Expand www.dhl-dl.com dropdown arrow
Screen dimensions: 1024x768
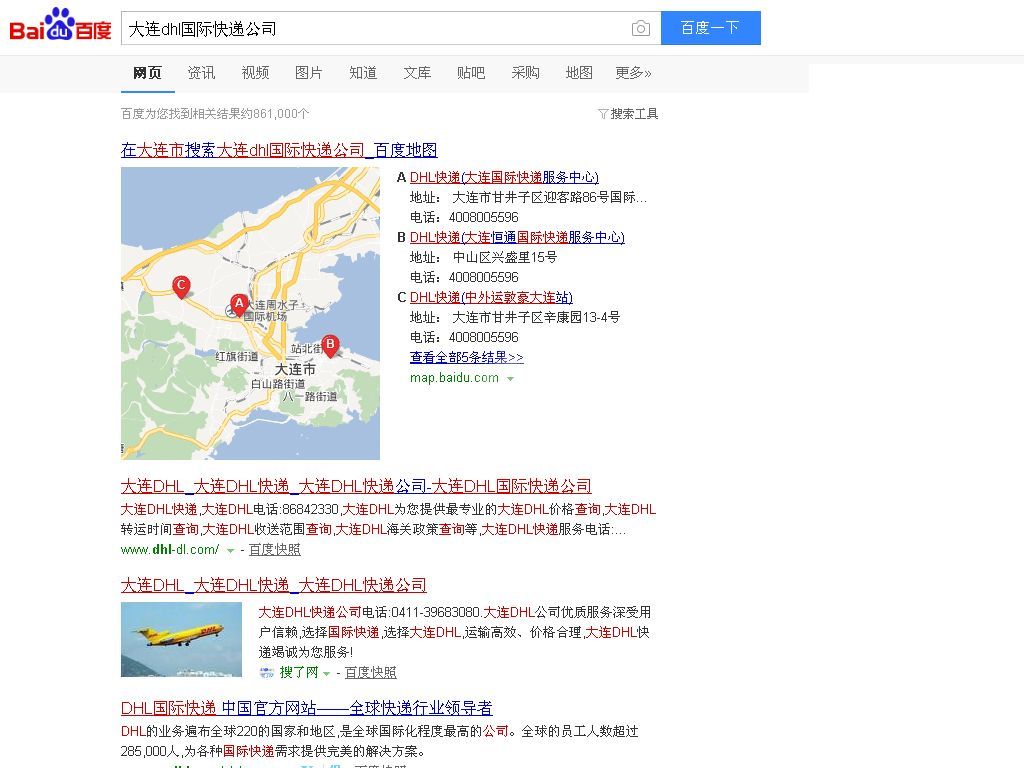[x=230, y=551]
